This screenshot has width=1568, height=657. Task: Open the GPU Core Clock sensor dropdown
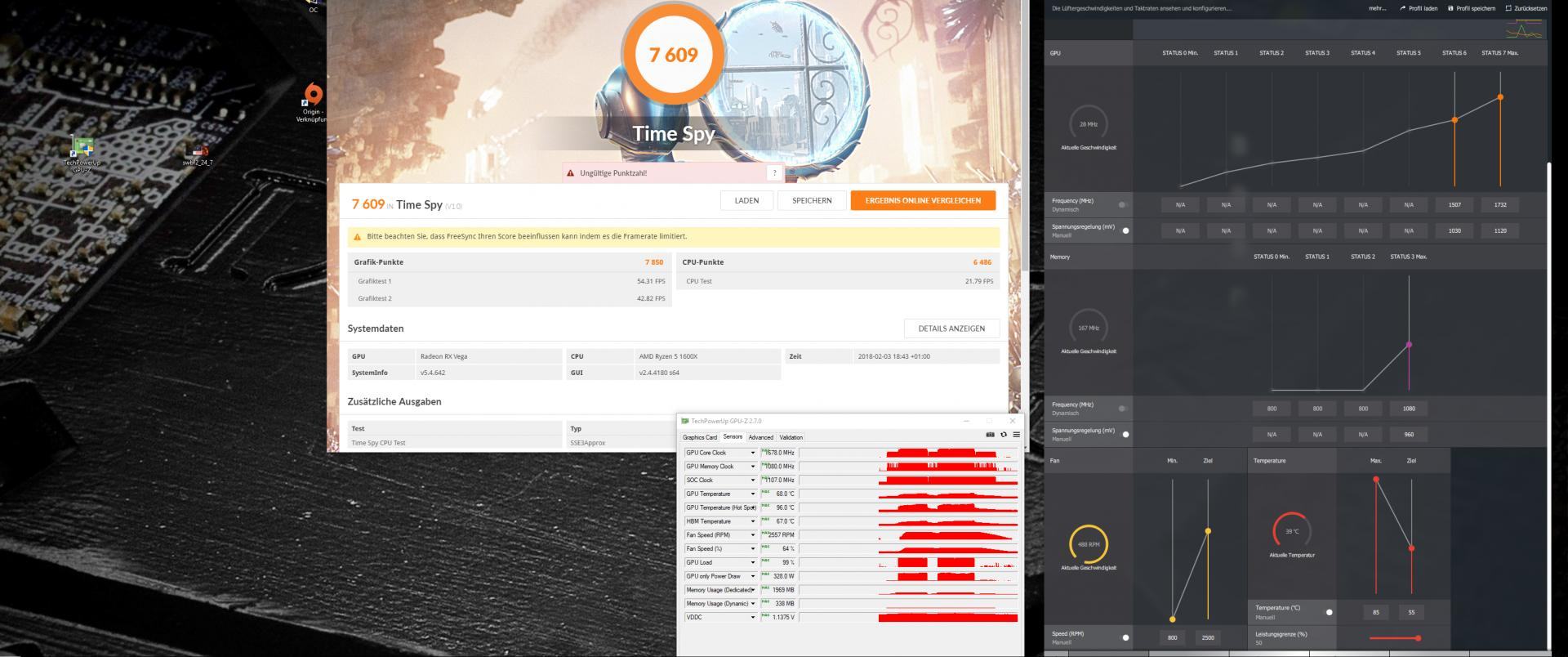(x=753, y=453)
